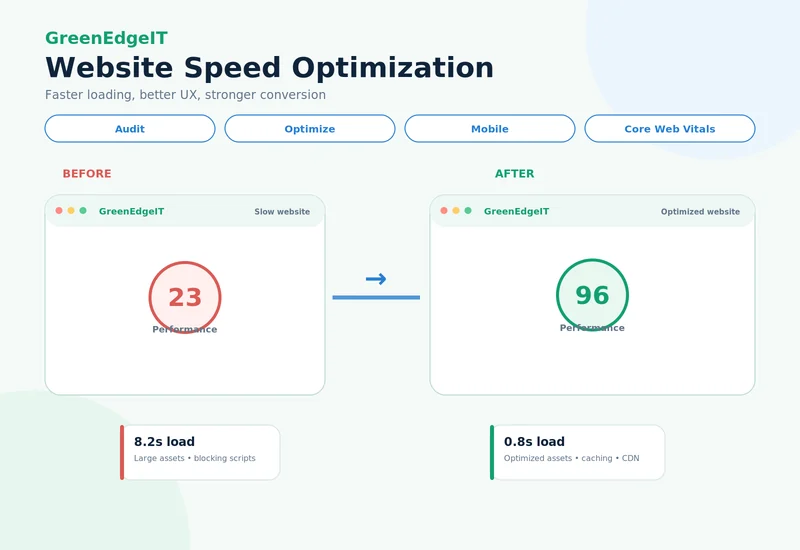Select the 8.2s load card

pos(200,452)
